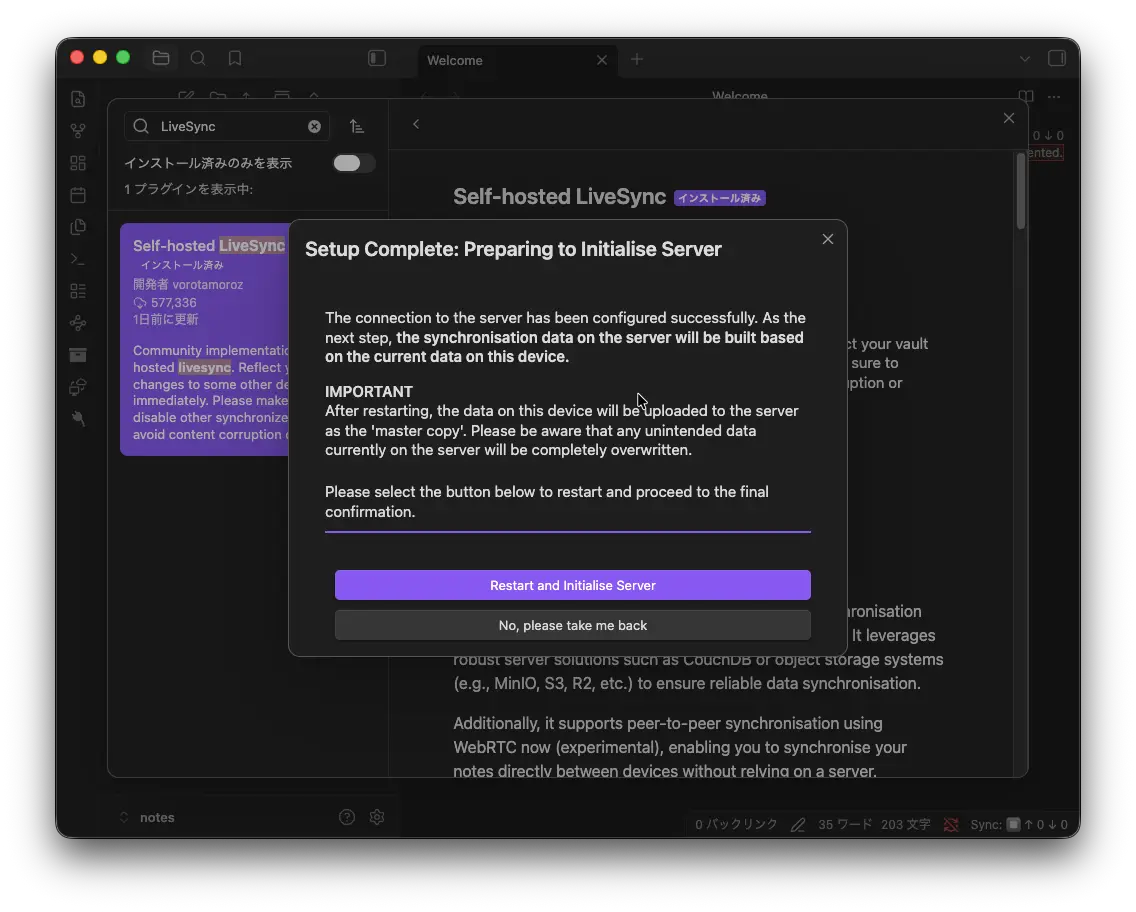Click the Sync status in status bar
This screenshot has height=912, width=1136.
[x=1019, y=824]
